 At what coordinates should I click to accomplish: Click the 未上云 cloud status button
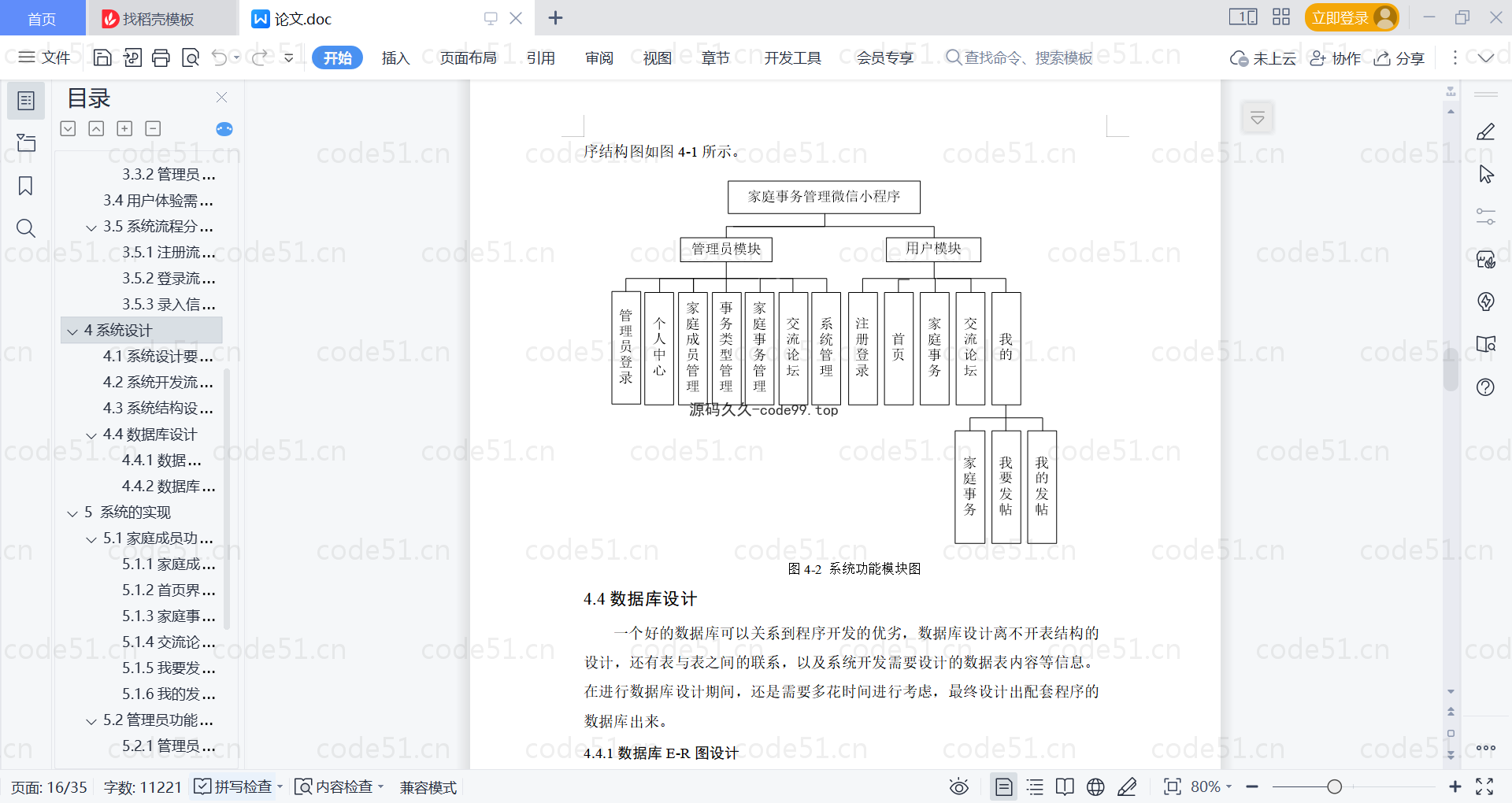click(1263, 58)
